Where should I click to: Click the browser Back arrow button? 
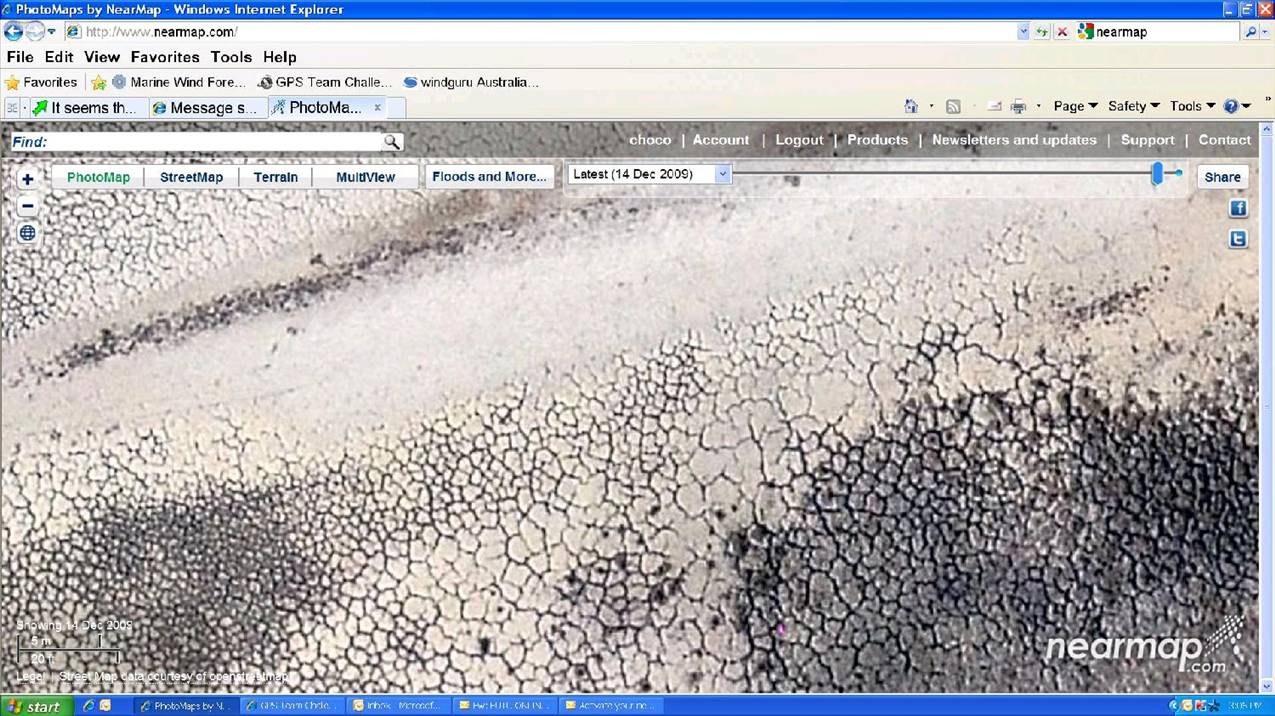tap(14, 32)
